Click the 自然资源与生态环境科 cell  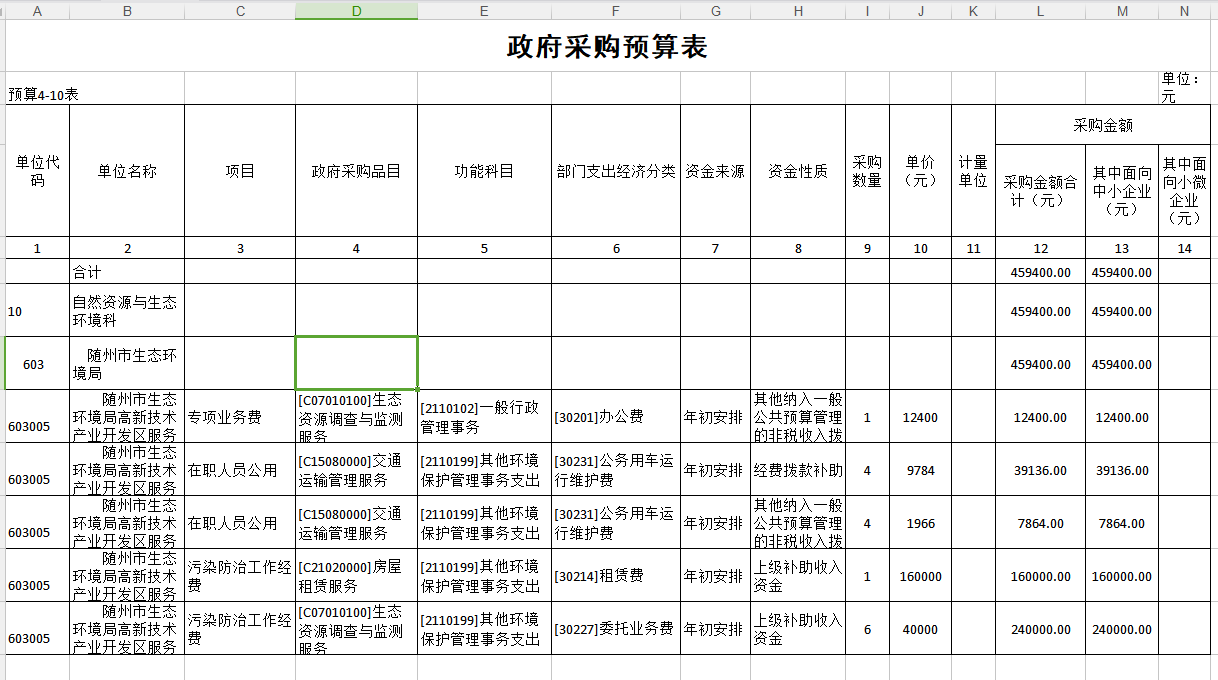[127, 311]
